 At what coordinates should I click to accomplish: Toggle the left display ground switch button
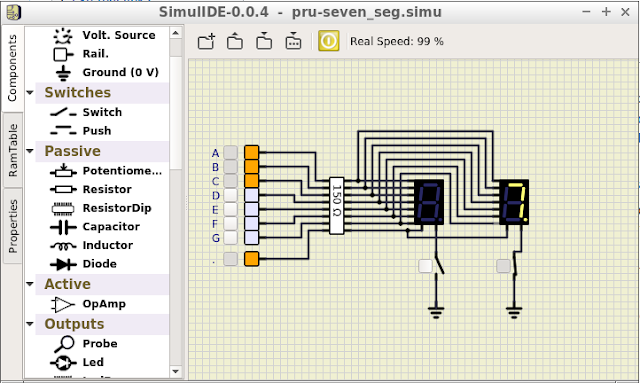[x=425, y=266]
